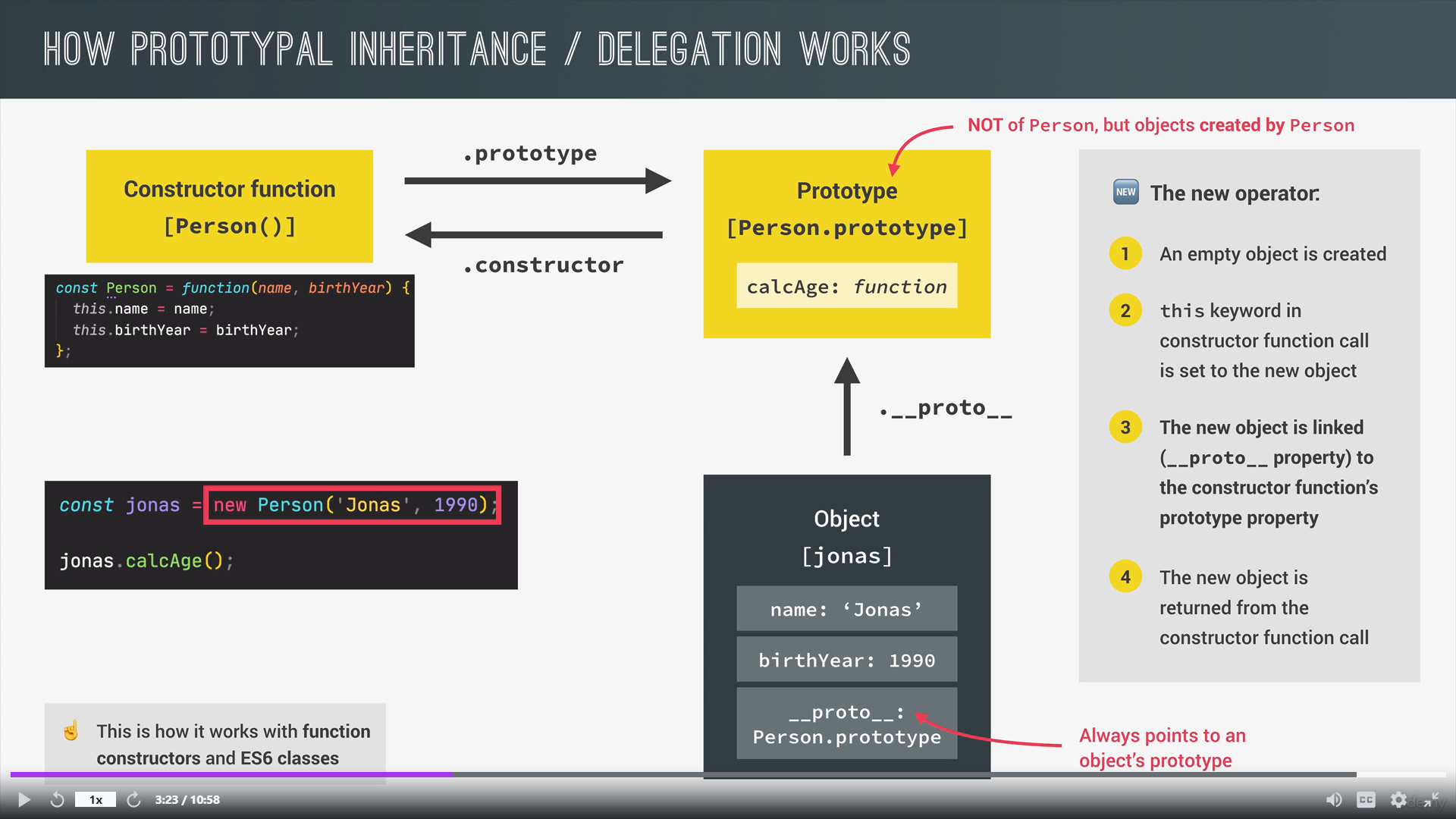Click the calcAge: function property box

[x=846, y=286]
